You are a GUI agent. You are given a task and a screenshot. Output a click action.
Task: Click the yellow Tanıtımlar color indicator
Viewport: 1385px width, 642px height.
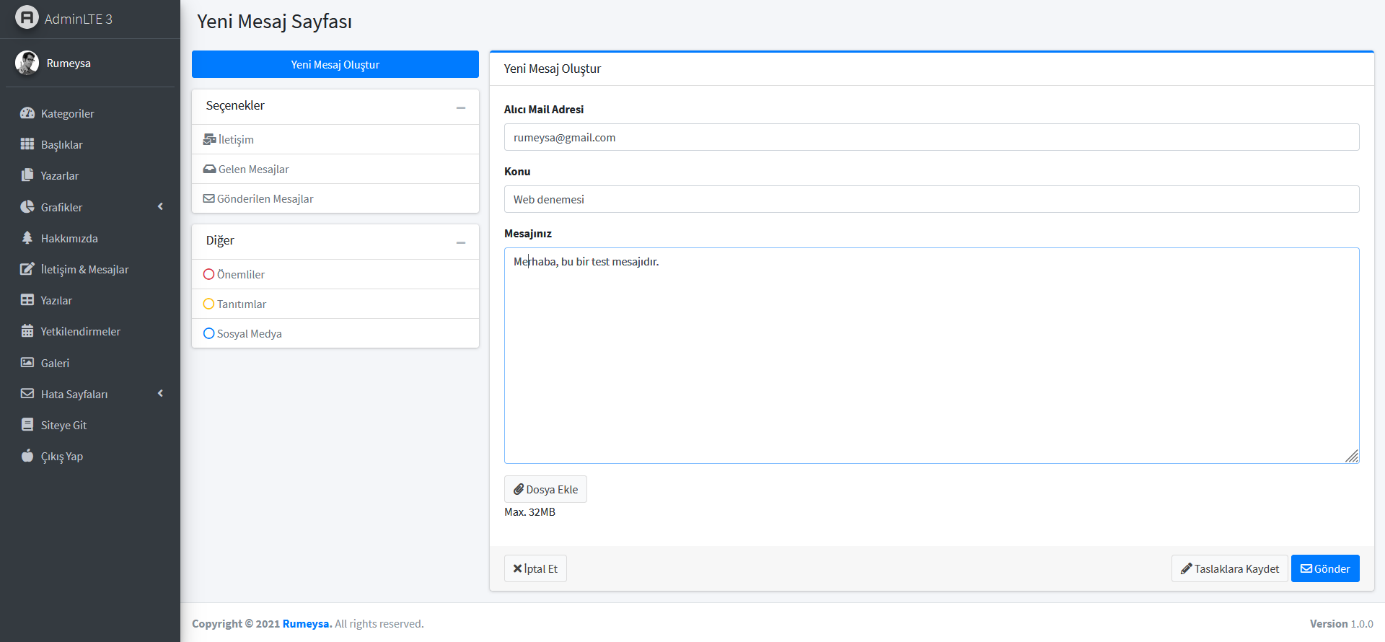208,303
